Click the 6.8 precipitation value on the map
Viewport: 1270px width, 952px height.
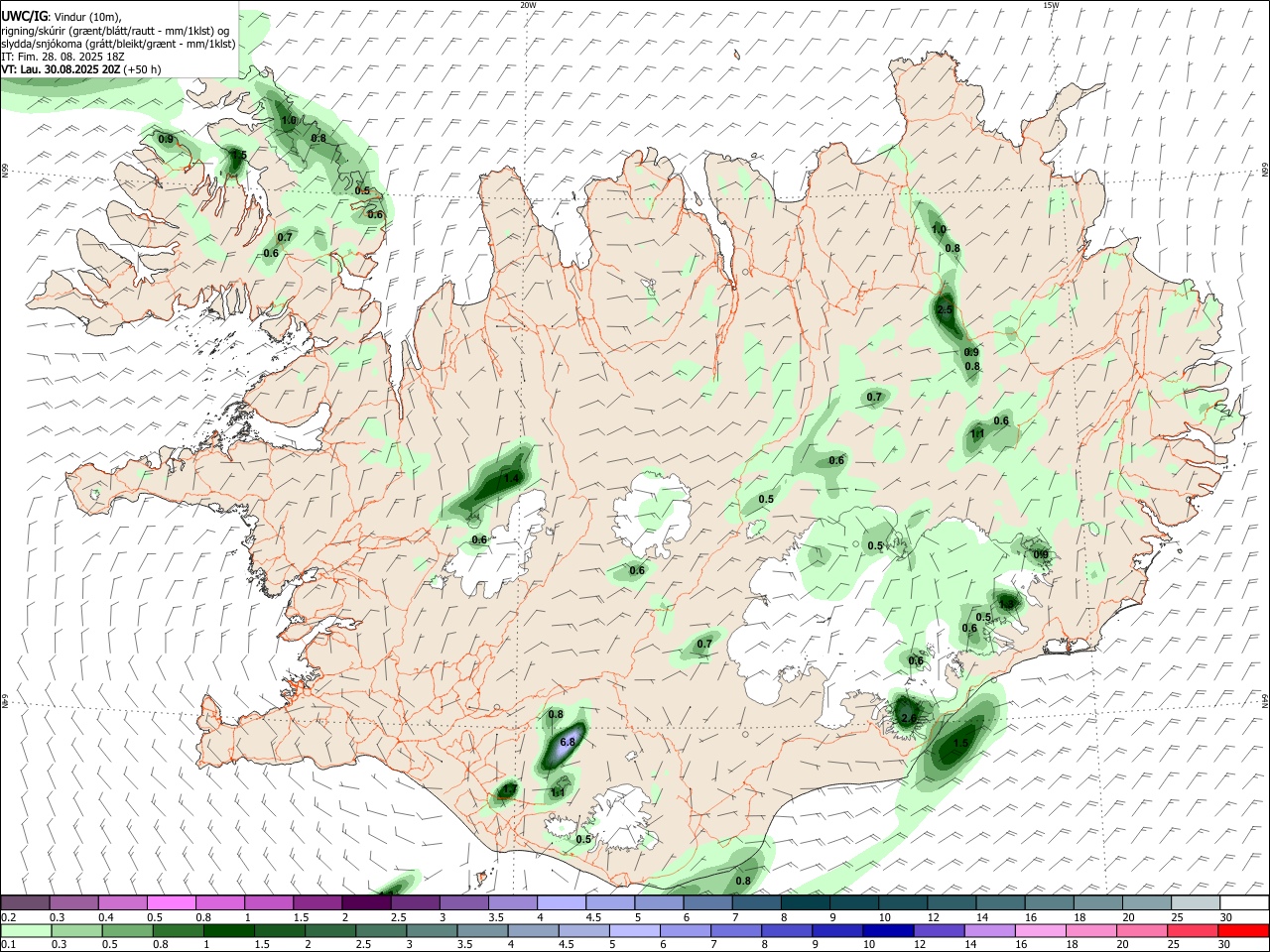tap(568, 742)
